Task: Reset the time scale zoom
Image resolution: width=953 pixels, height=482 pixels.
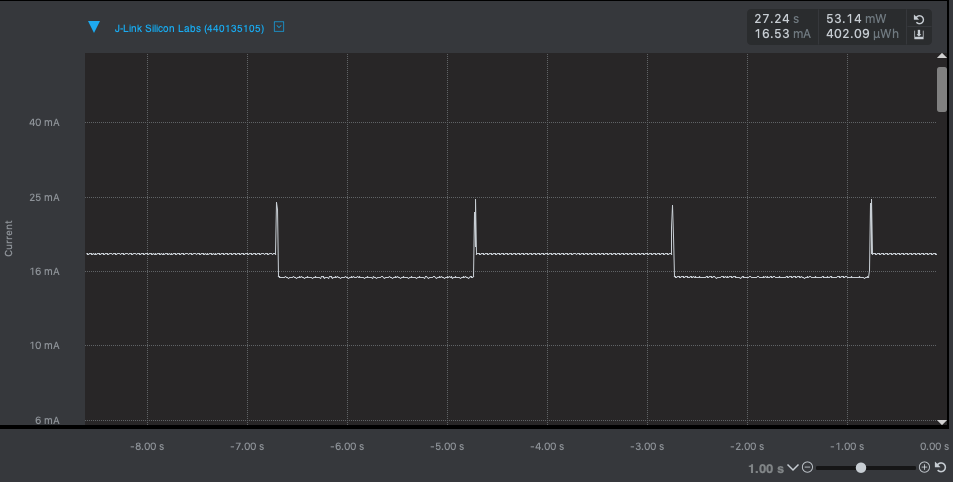Action: tap(940, 467)
